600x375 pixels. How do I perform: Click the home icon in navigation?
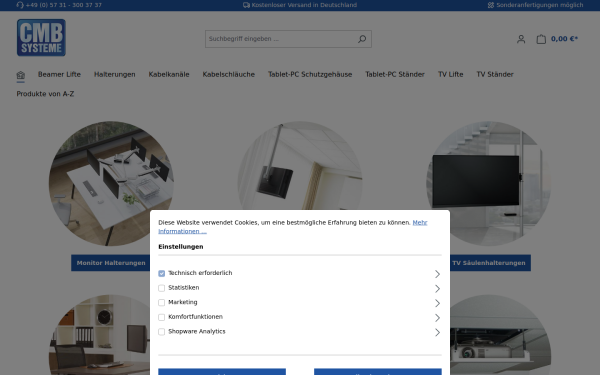(x=21, y=75)
